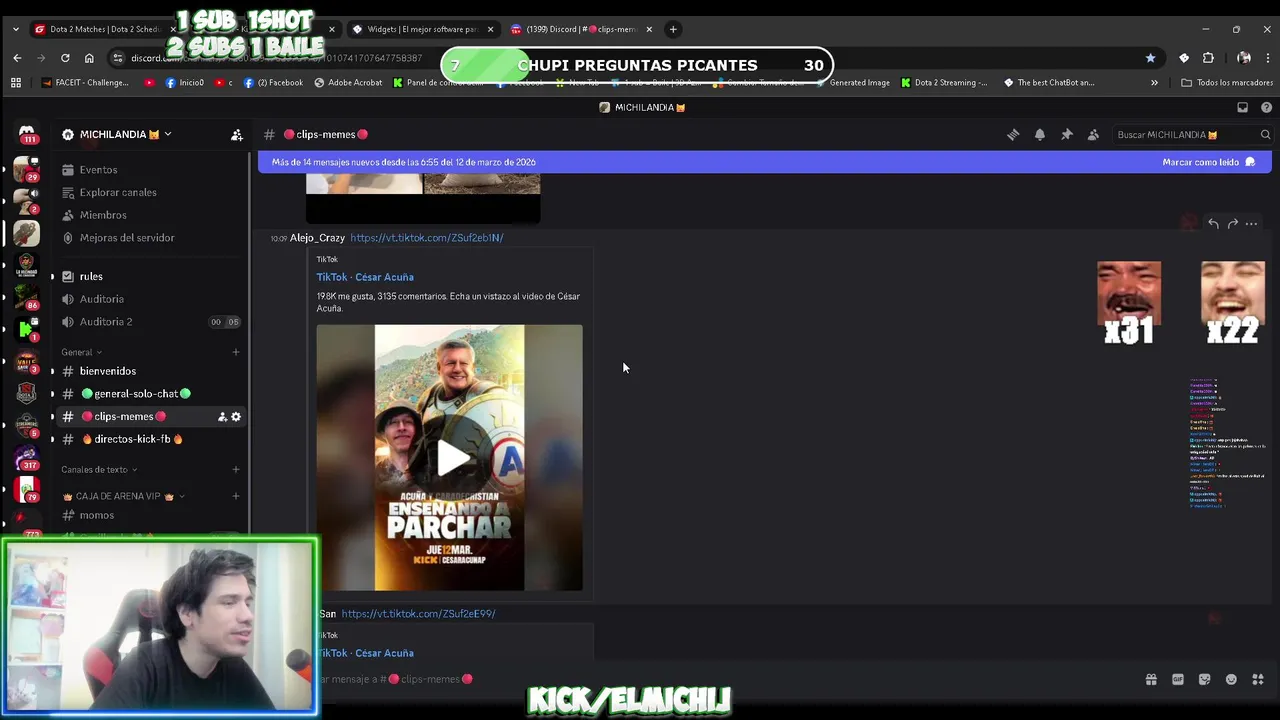This screenshot has height=720, width=1280.
Task: Open Discord inbox icon
Action: pyautogui.click(x=1243, y=107)
